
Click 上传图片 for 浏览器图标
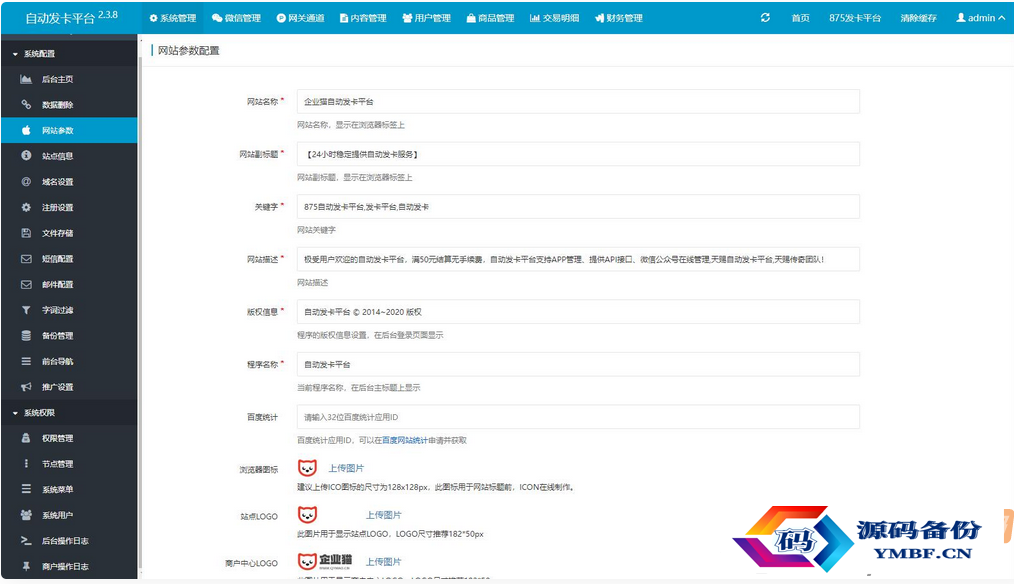(346, 468)
